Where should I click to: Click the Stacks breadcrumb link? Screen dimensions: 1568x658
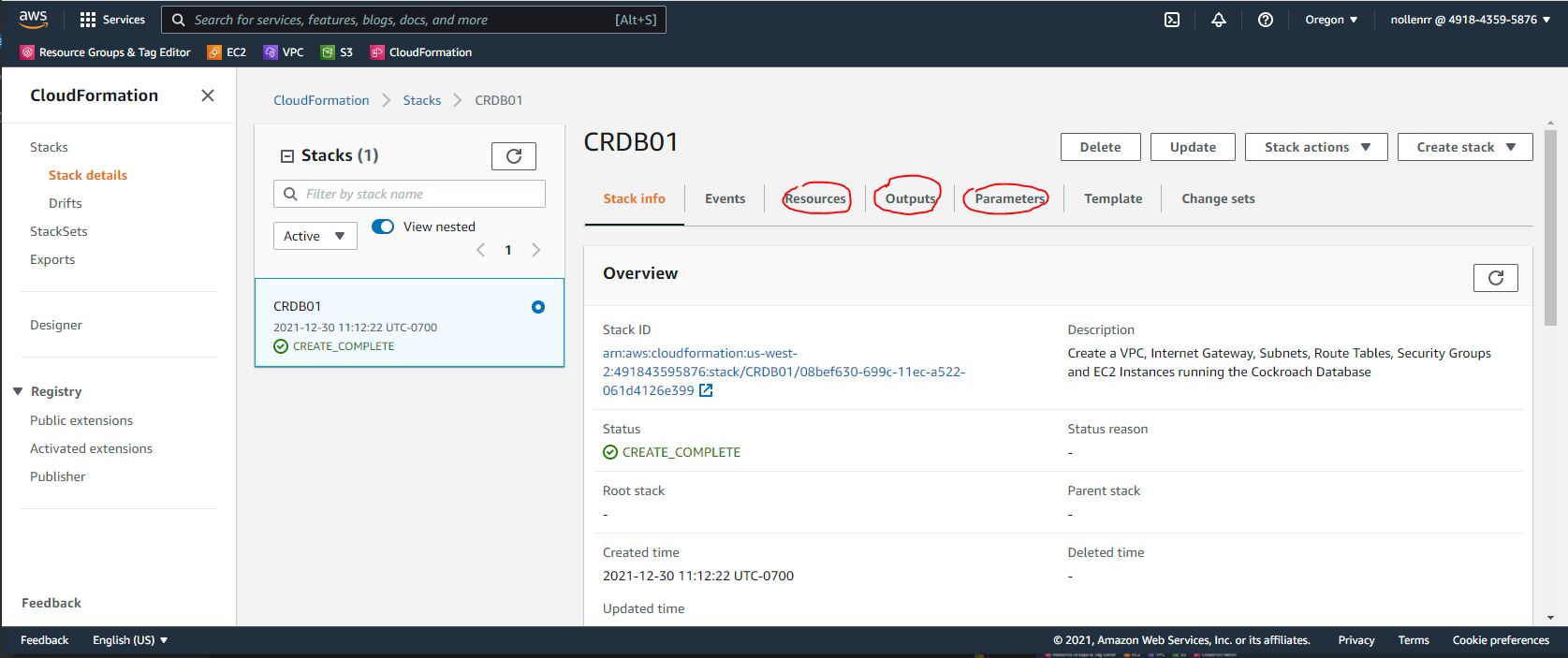coord(422,100)
